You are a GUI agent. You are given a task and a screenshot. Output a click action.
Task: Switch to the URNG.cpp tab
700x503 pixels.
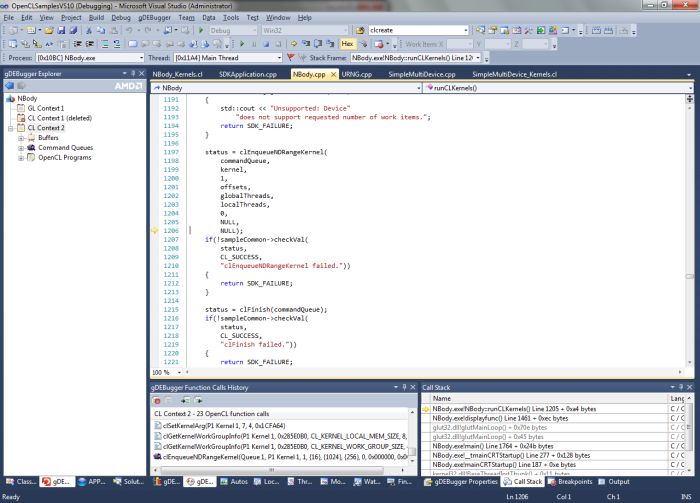coord(357,74)
